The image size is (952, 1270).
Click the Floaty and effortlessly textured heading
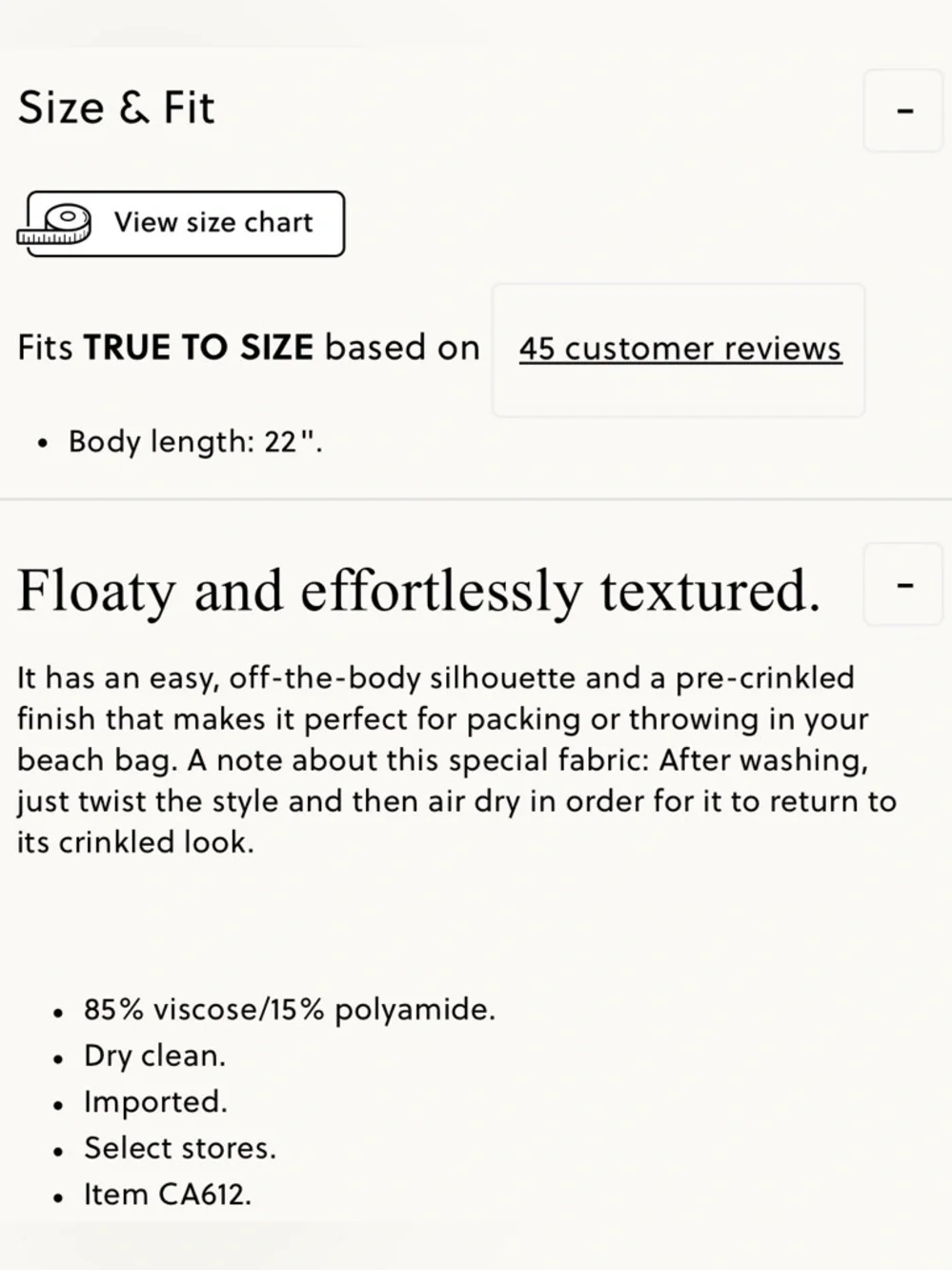418,591
